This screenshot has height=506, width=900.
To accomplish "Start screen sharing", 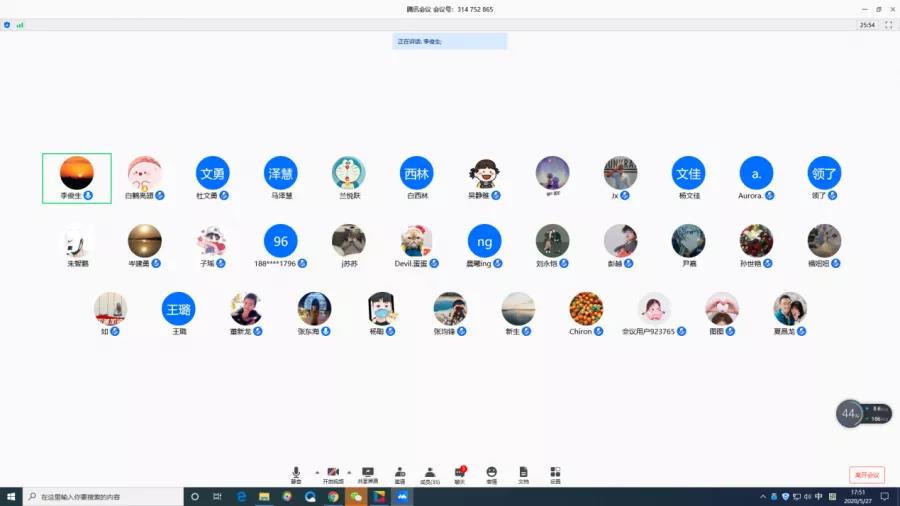I will tap(367, 473).
